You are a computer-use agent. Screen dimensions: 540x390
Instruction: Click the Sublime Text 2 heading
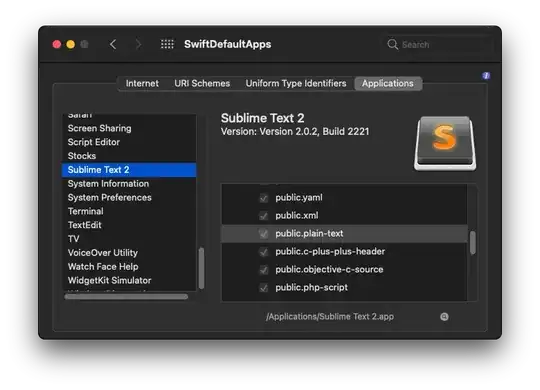click(262, 118)
